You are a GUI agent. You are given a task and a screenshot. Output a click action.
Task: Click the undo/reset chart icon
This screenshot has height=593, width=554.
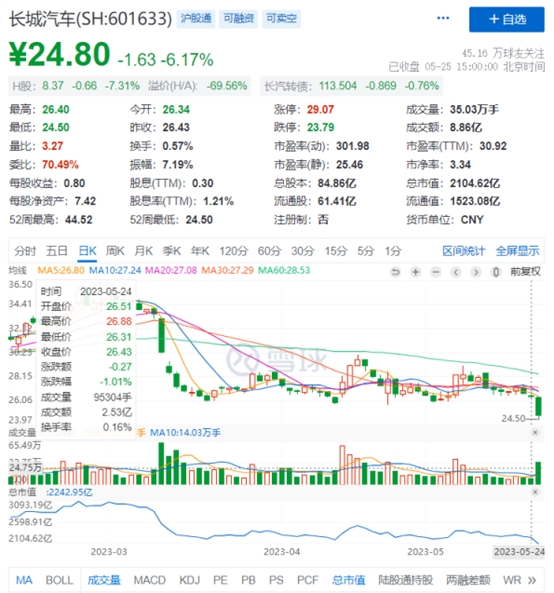[x=395, y=272]
